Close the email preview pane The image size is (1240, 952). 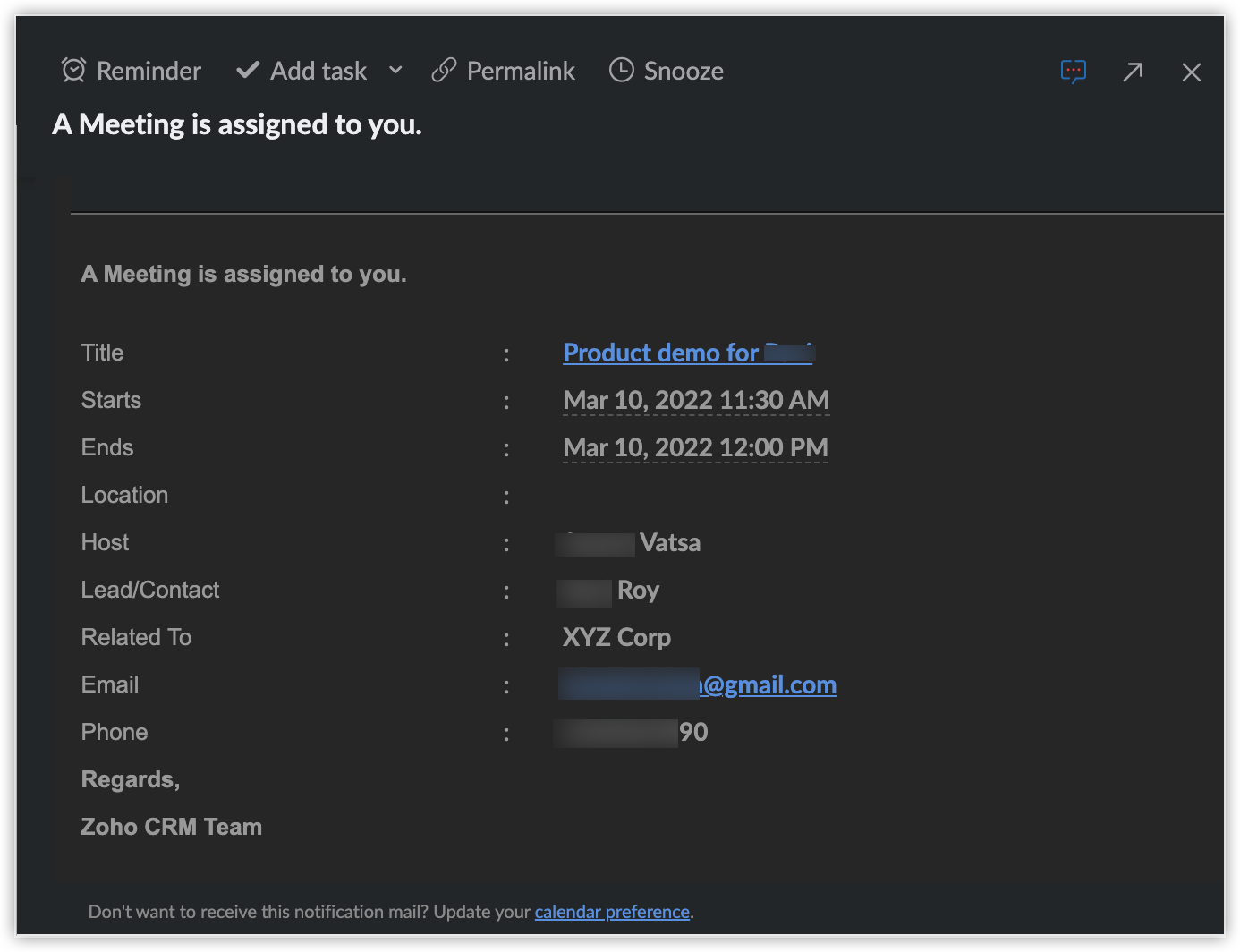point(1191,72)
